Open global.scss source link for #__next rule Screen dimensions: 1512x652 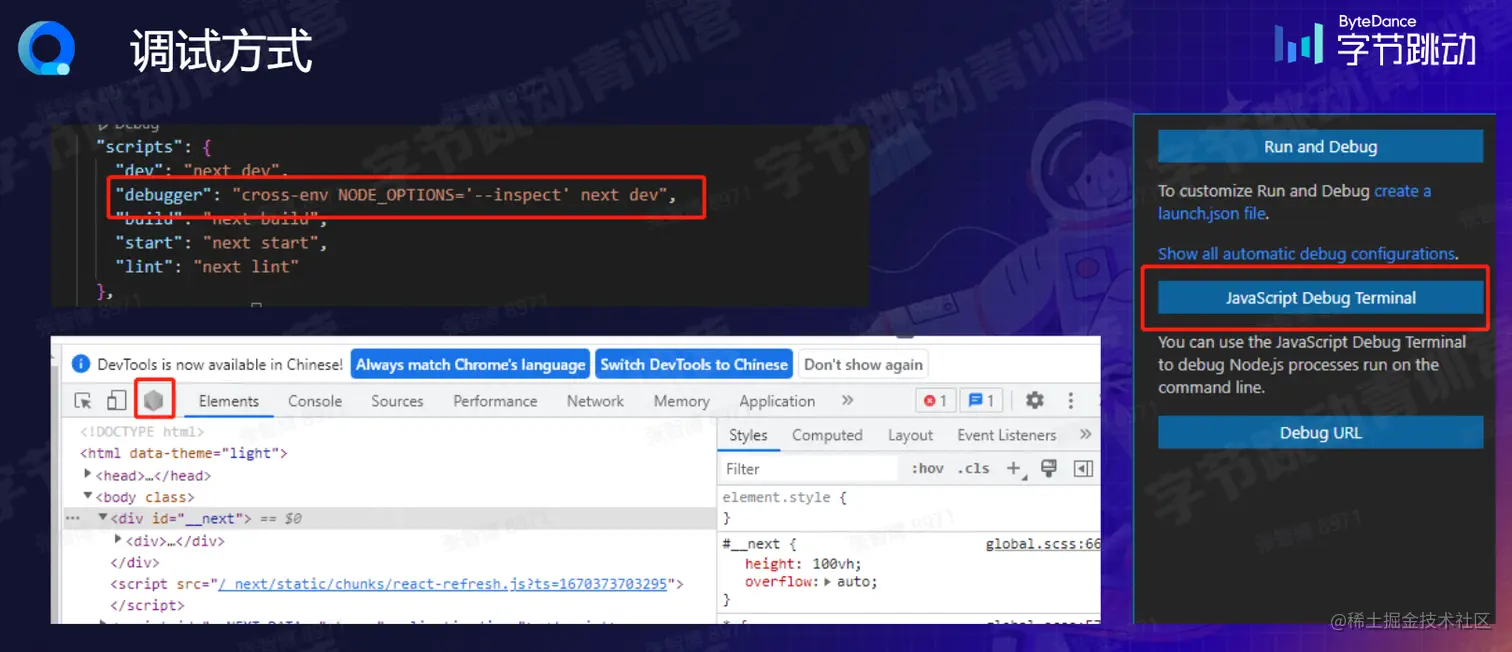pyautogui.click(x=1043, y=544)
